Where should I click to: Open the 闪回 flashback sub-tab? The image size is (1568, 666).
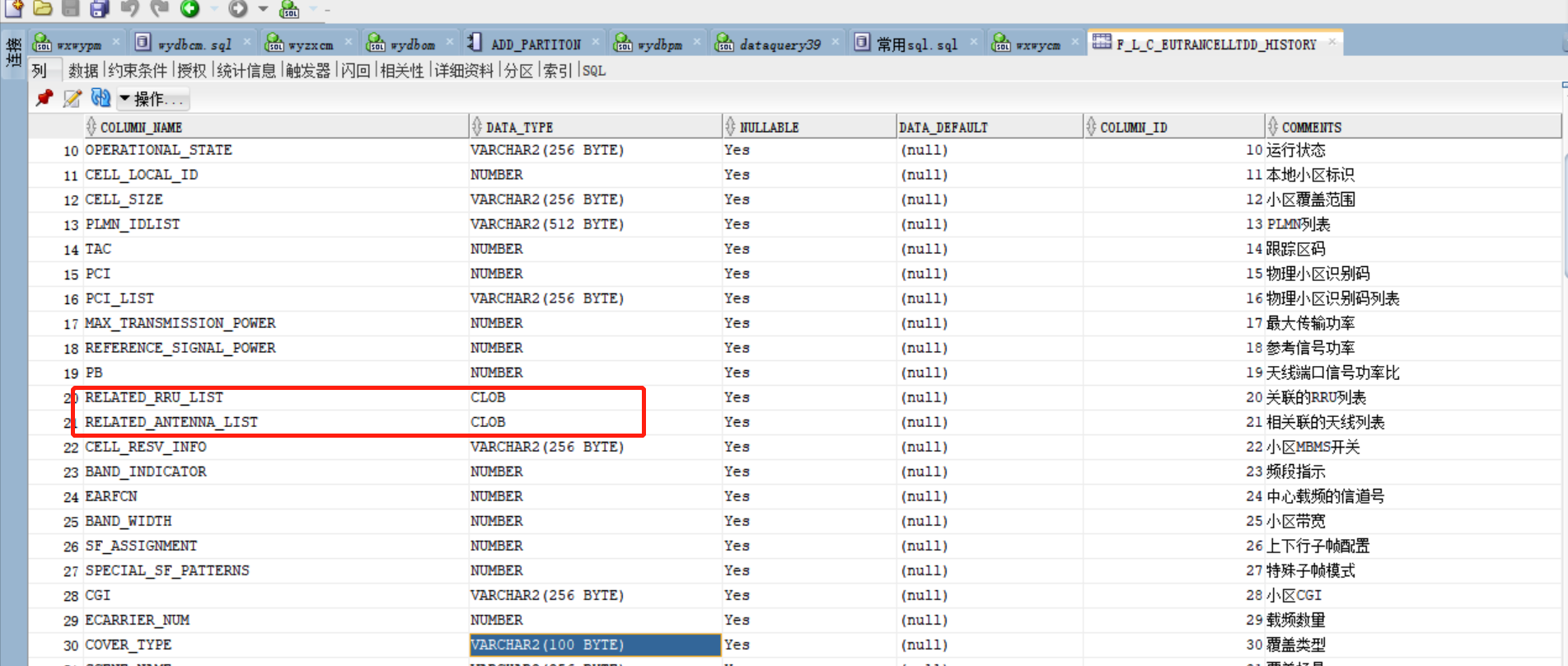(355, 71)
